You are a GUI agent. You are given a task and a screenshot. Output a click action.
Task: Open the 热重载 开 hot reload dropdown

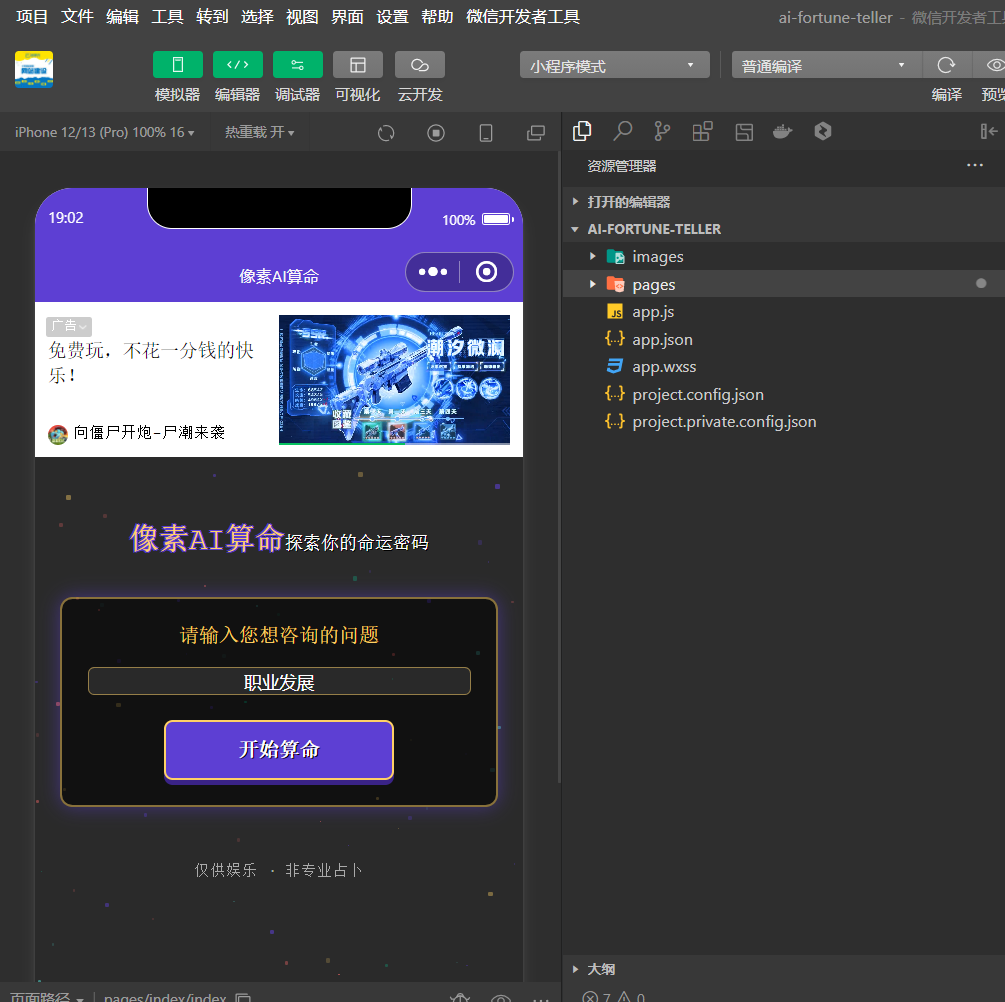coord(260,132)
